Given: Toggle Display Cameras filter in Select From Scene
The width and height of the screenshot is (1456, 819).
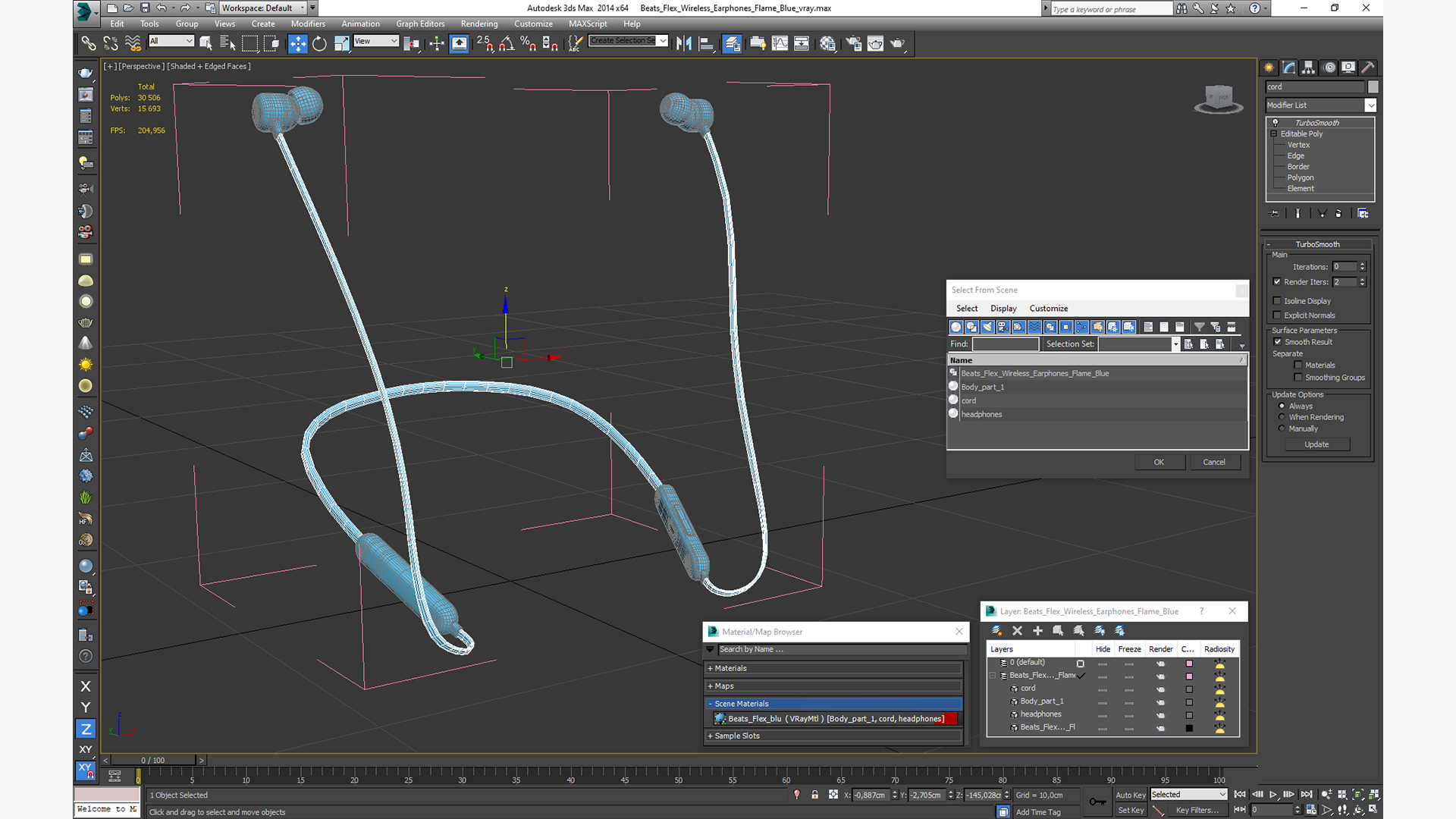Looking at the screenshot, I should click(1003, 327).
